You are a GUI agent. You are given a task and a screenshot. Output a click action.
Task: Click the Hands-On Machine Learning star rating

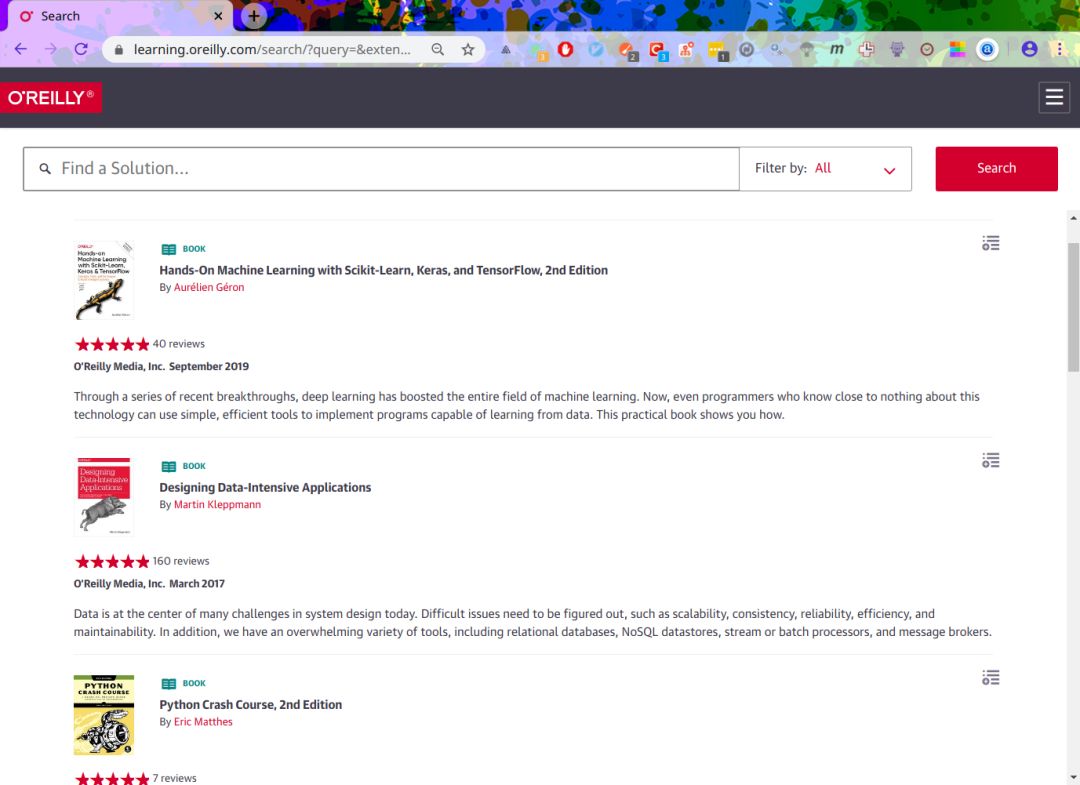pyautogui.click(x=112, y=344)
